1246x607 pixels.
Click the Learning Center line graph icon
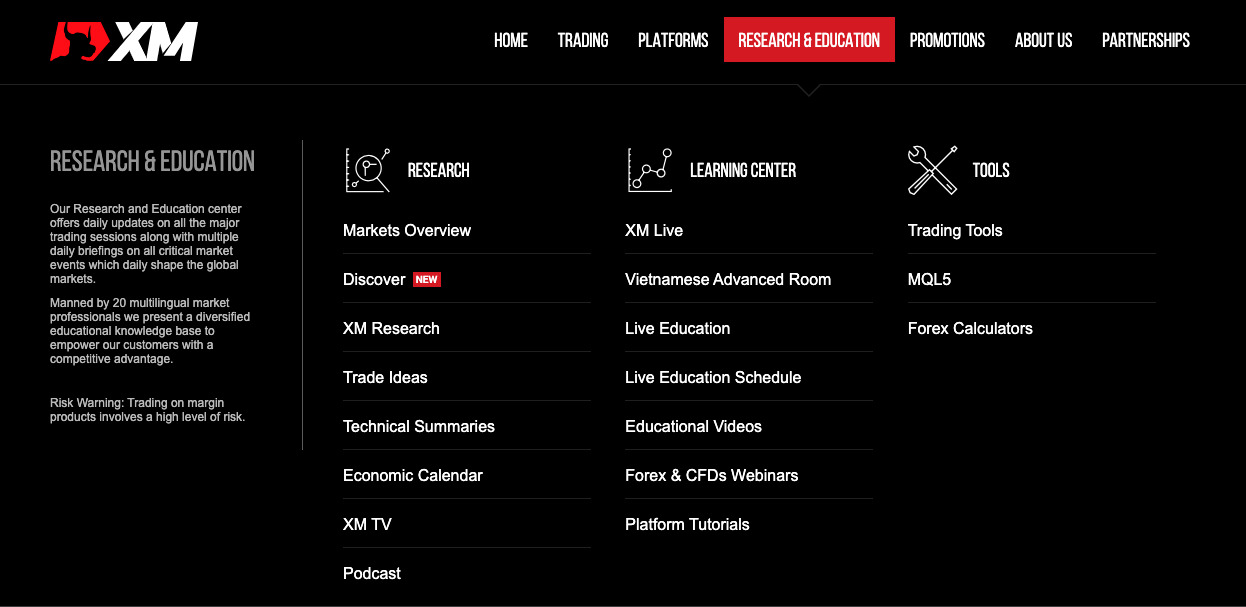tap(650, 170)
